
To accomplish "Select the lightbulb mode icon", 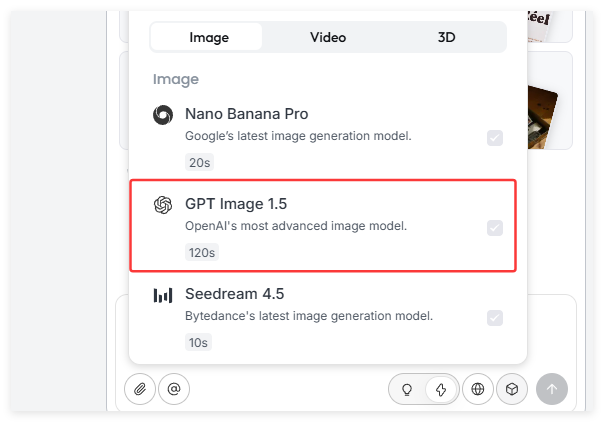I will click(x=407, y=389).
